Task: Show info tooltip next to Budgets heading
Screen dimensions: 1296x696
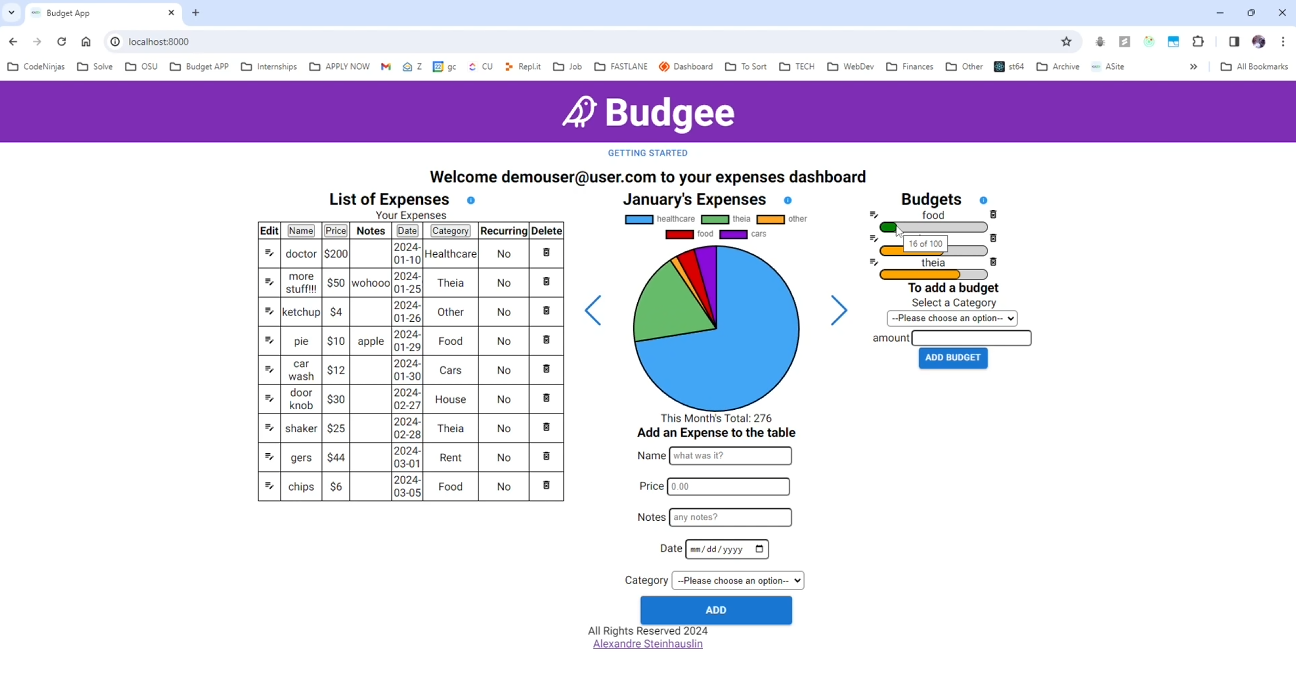Action: click(984, 201)
